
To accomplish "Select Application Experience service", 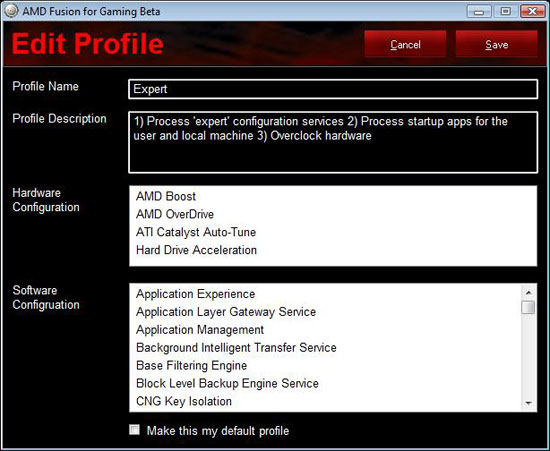I will (x=195, y=294).
